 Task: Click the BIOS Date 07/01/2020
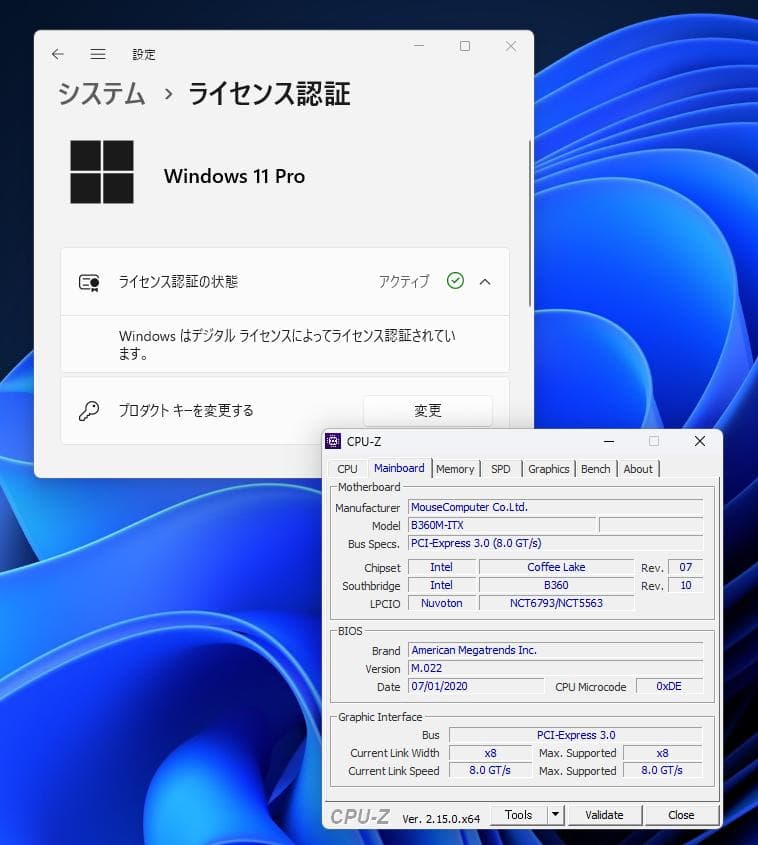coord(476,686)
